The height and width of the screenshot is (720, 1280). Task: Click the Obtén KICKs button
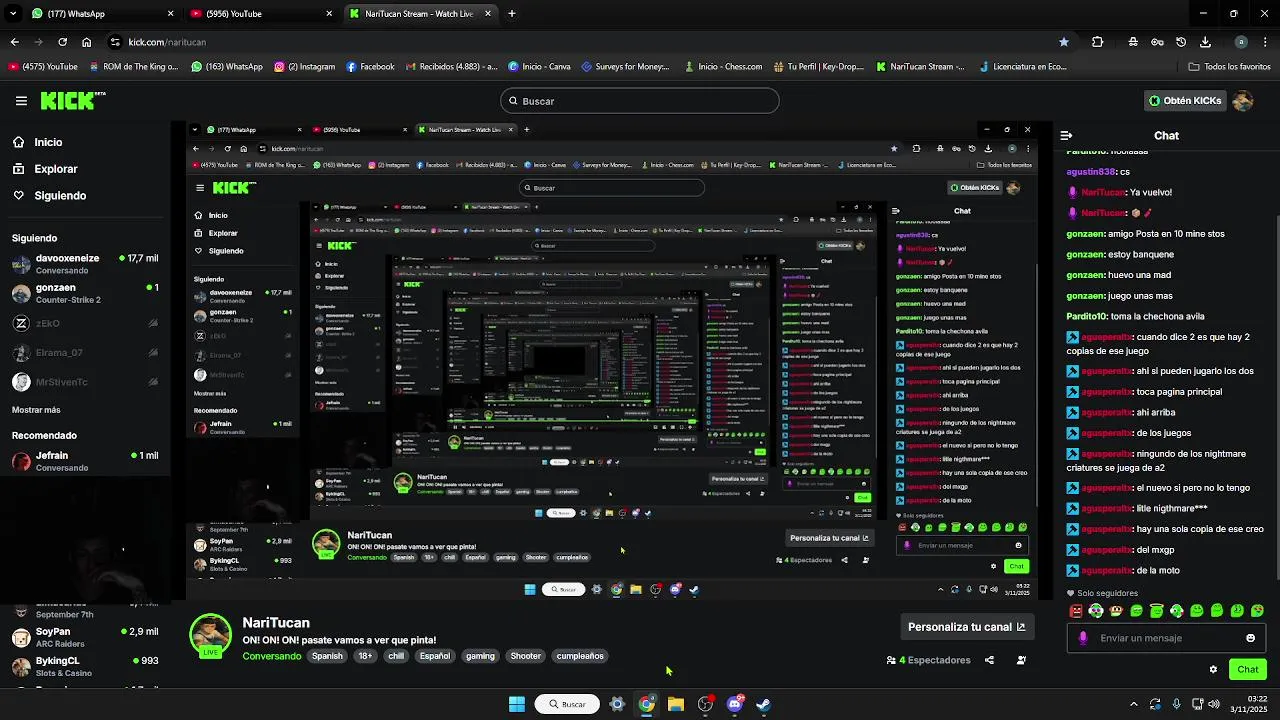(1185, 101)
